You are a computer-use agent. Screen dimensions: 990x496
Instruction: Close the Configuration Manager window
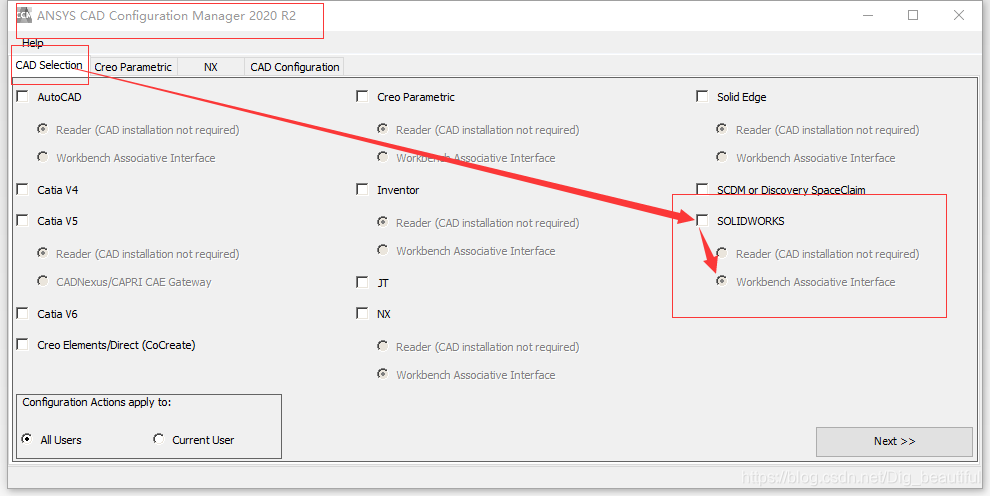[959, 15]
